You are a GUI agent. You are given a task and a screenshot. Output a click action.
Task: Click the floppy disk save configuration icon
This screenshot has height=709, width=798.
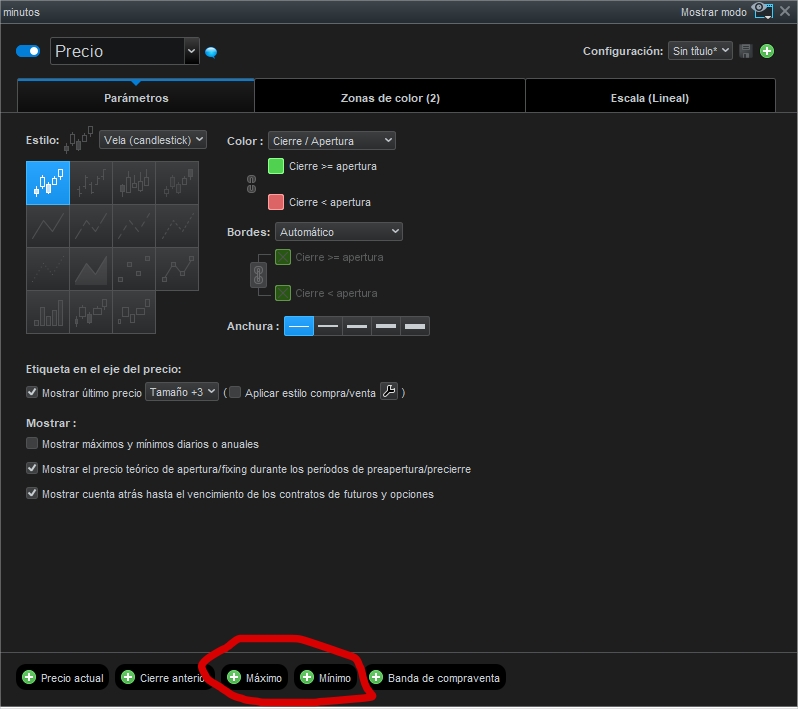tap(746, 51)
